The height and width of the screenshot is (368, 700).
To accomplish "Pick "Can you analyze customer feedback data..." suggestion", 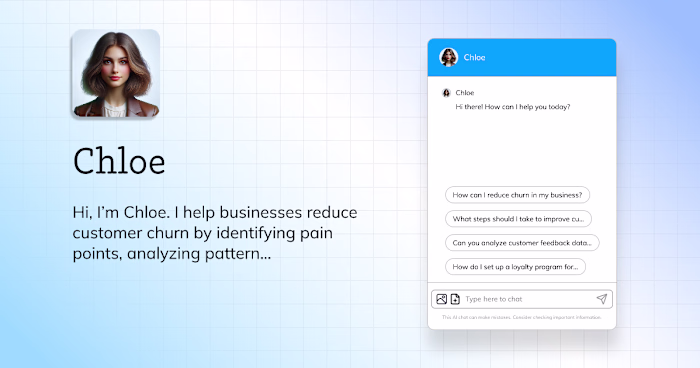I will [x=522, y=243].
